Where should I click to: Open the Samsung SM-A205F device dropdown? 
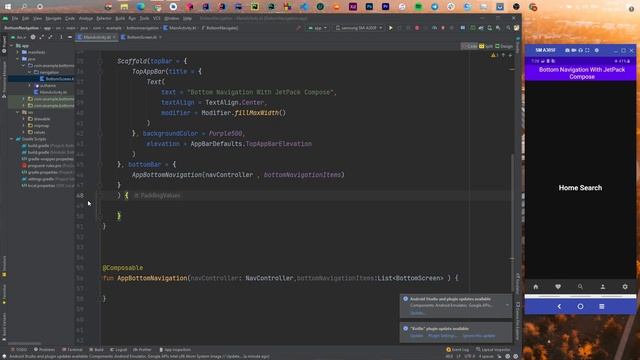click(359, 28)
